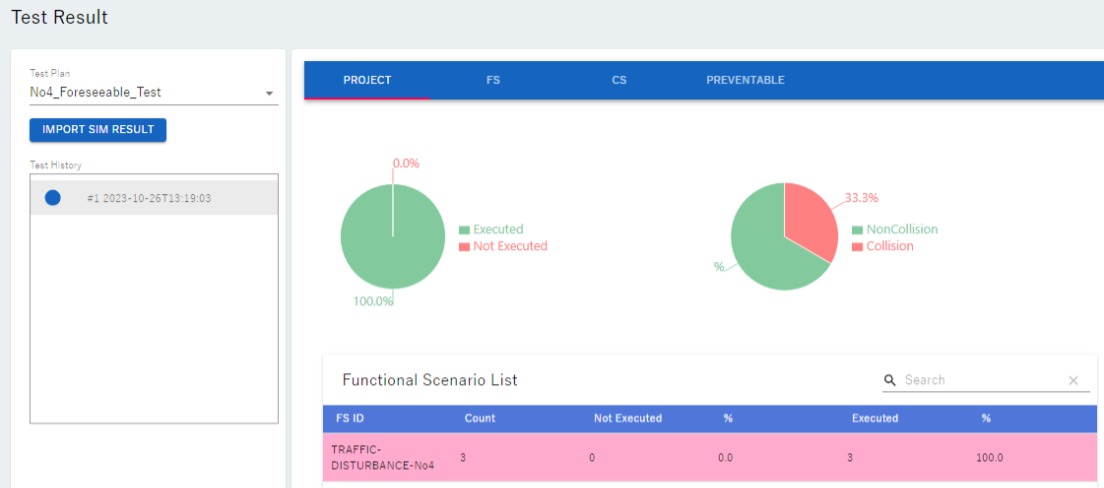Open the PREVENTABLE tab
Image resolution: width=1104 pixels, height=488 pixels.
745,80
